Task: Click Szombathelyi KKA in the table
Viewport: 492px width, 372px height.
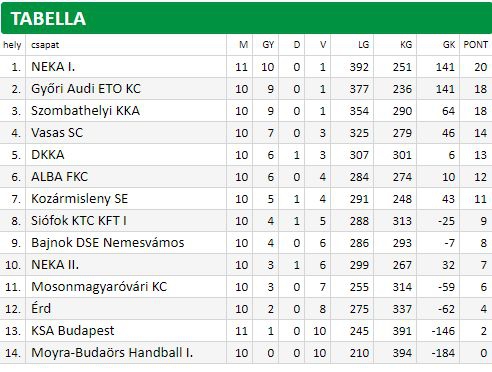Action: click(85, 111)
